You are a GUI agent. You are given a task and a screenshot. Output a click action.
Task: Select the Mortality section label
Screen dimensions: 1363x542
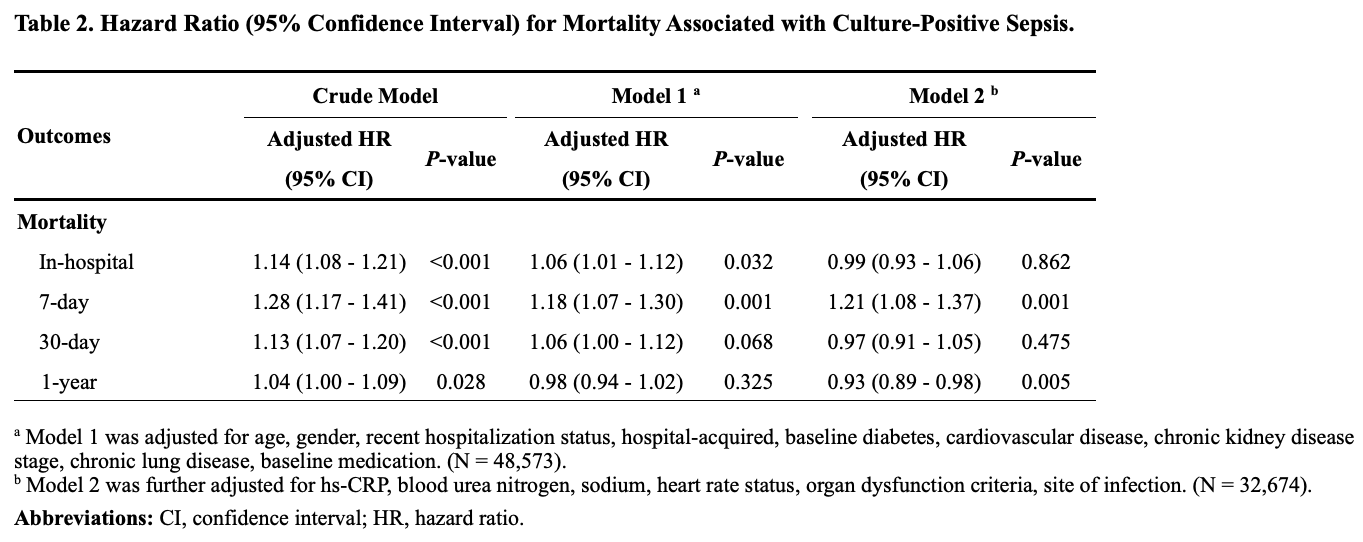point(62,222)
